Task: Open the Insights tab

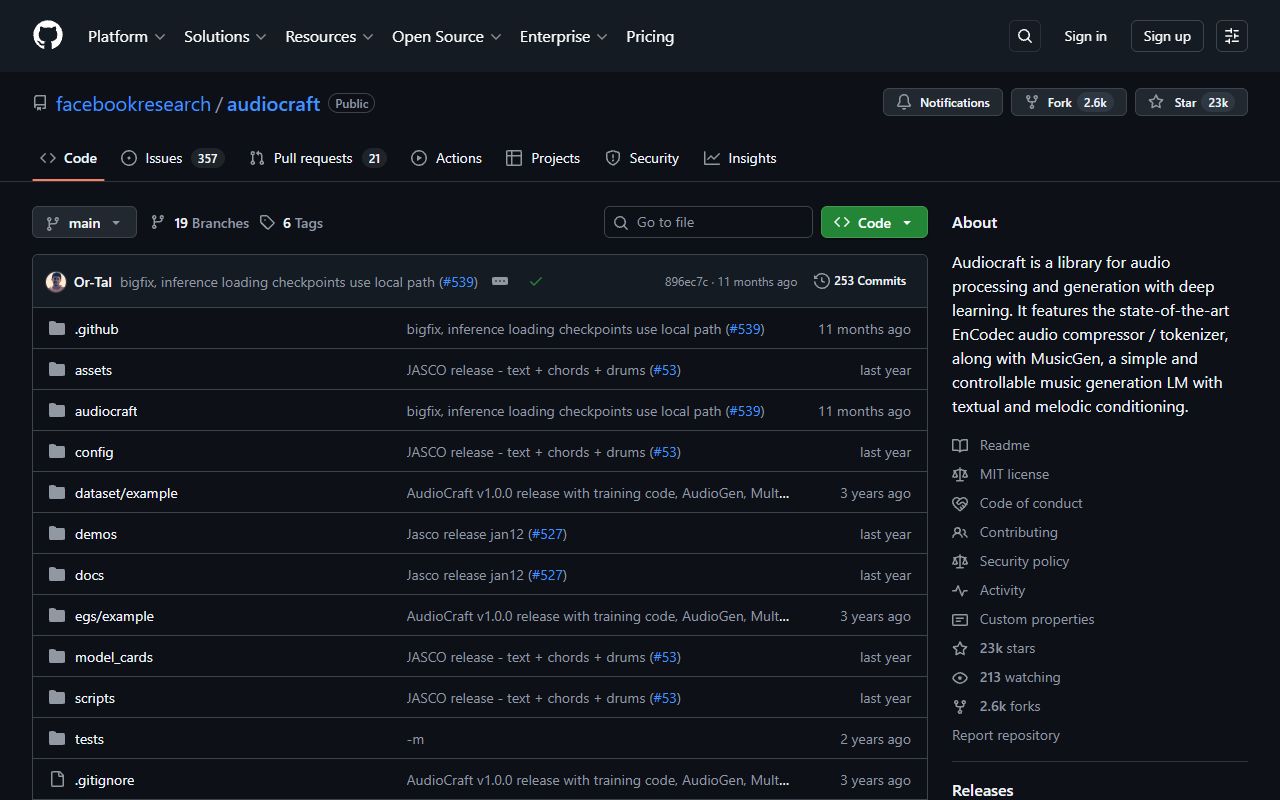Action: point(740,158)
